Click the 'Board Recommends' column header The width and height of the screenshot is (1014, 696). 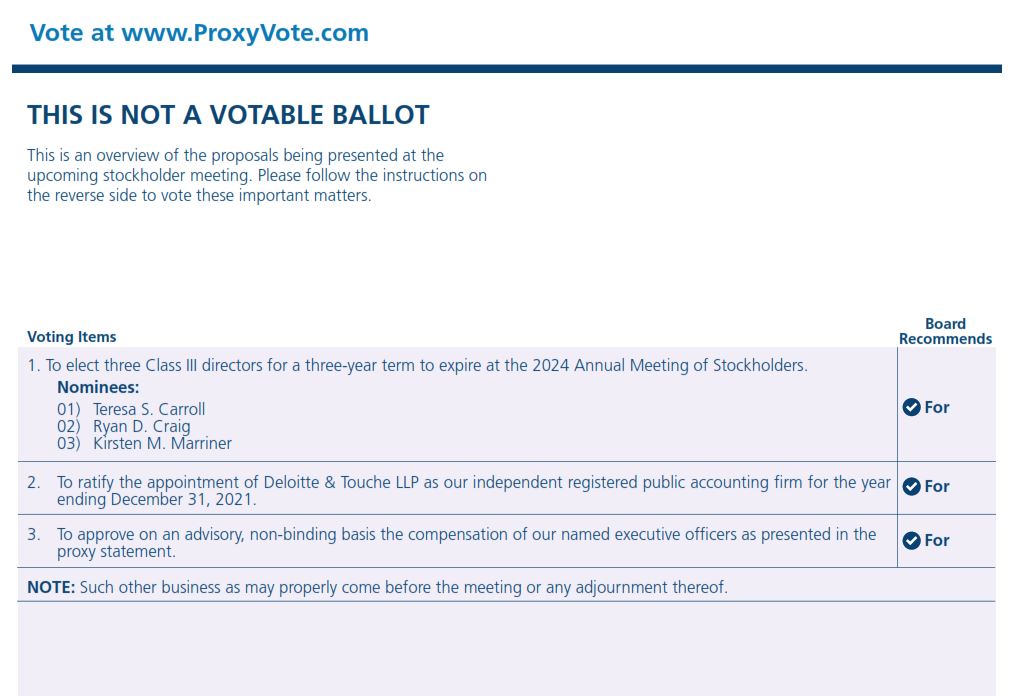945,331
